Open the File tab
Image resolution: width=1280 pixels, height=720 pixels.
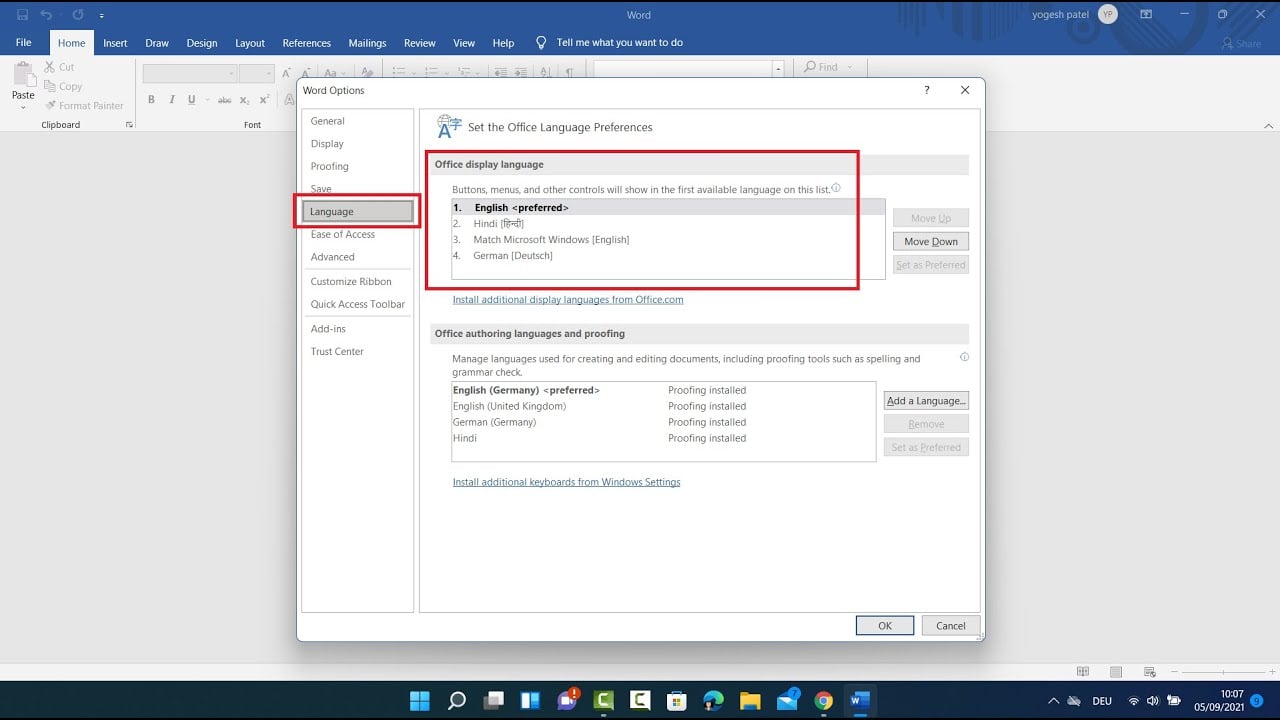[24, 43]
